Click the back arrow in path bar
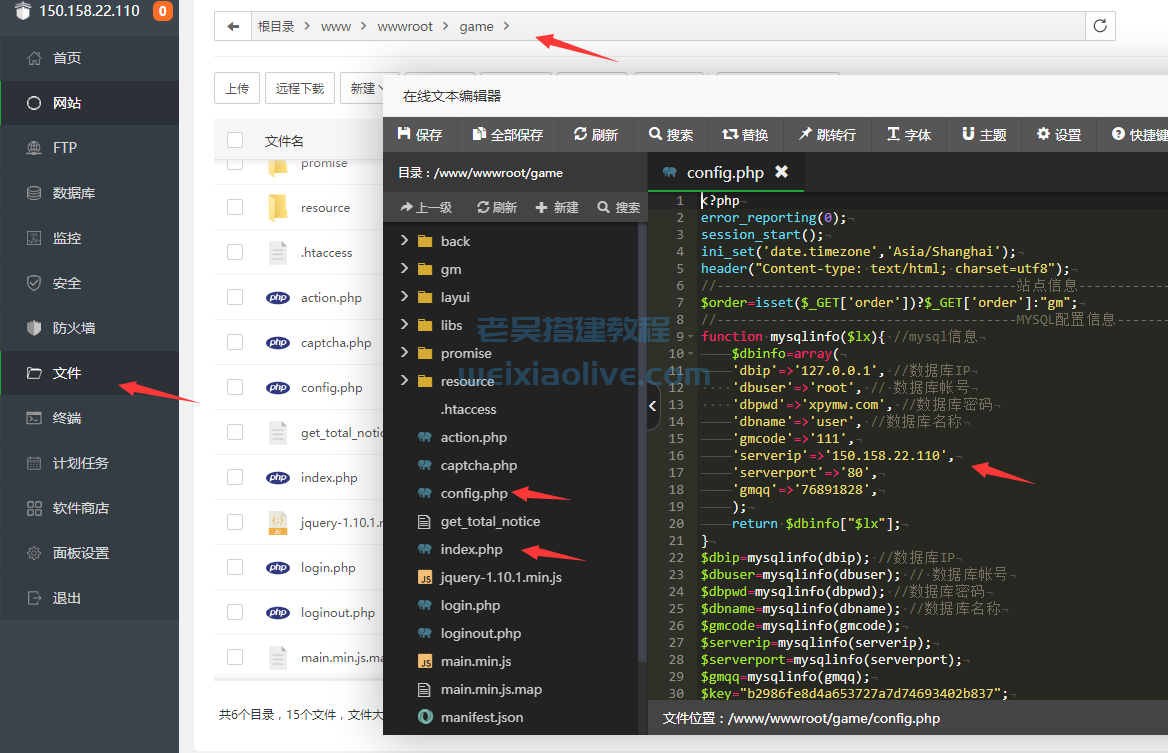This screenshot has width=1168, height=753. click(233, 26)
